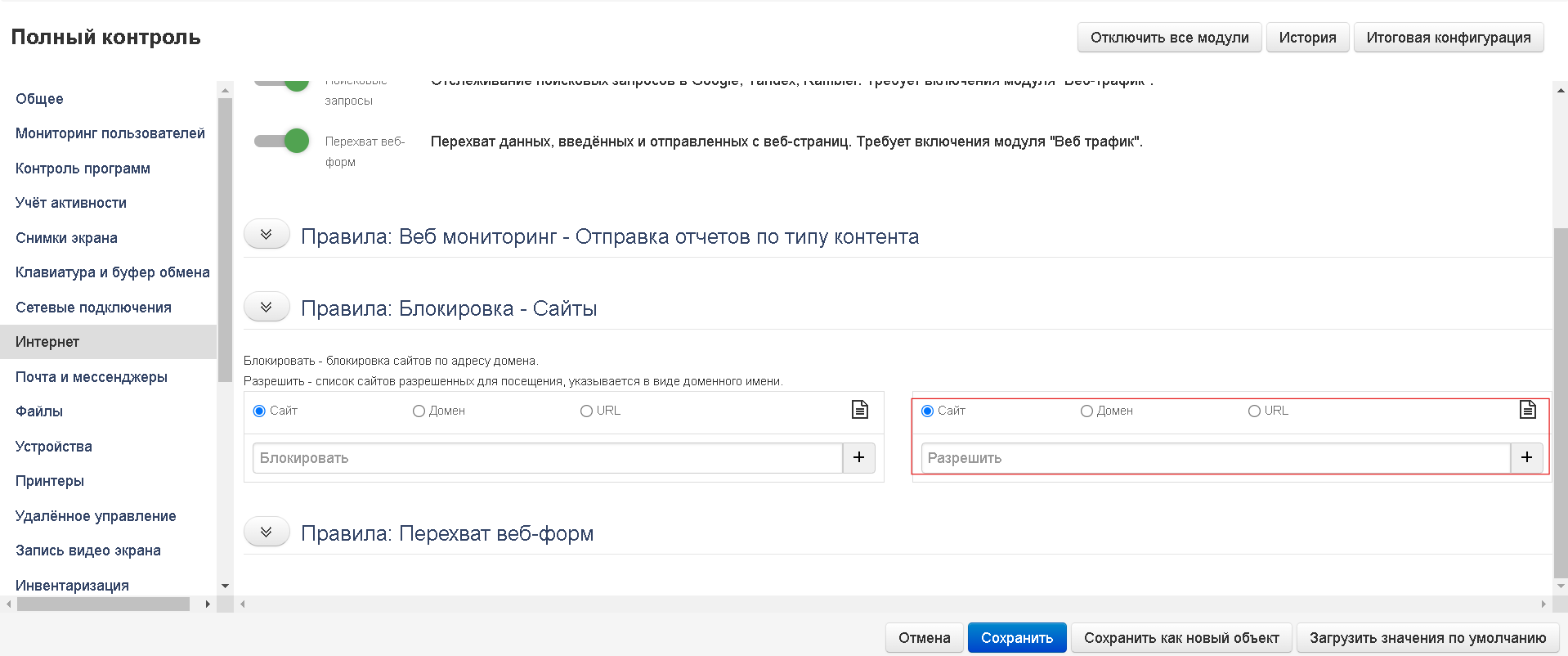Click main panel scroll up arrow
The image size is (1568, 656).
1561,90
